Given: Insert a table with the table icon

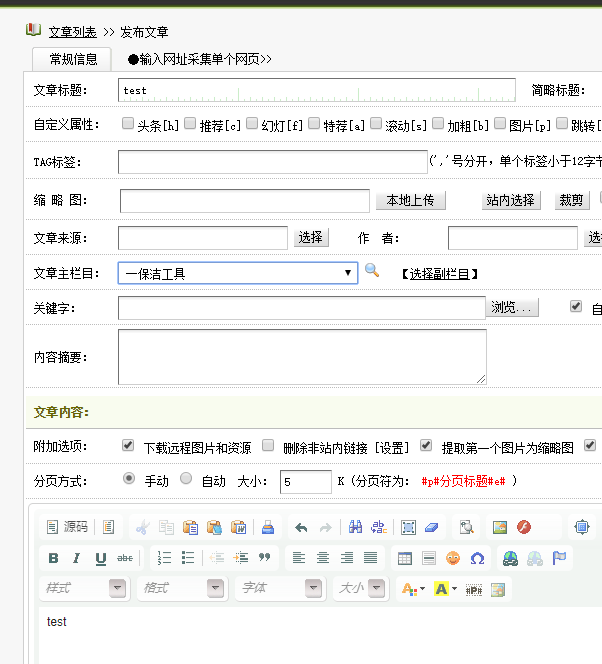Looking at the screenshot, I should pos(405,558).
